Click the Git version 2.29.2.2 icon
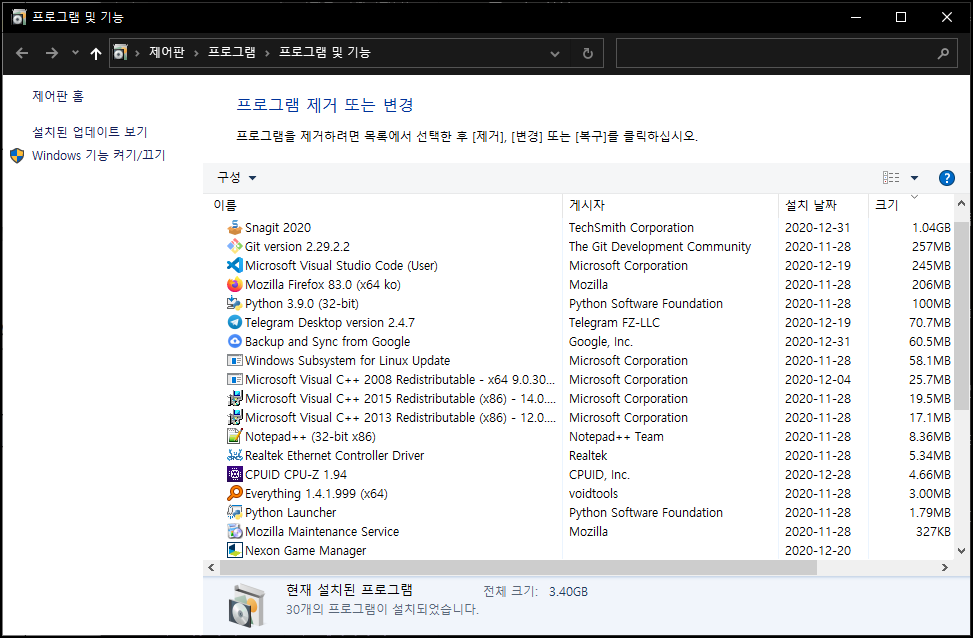 tap(235, 246)
